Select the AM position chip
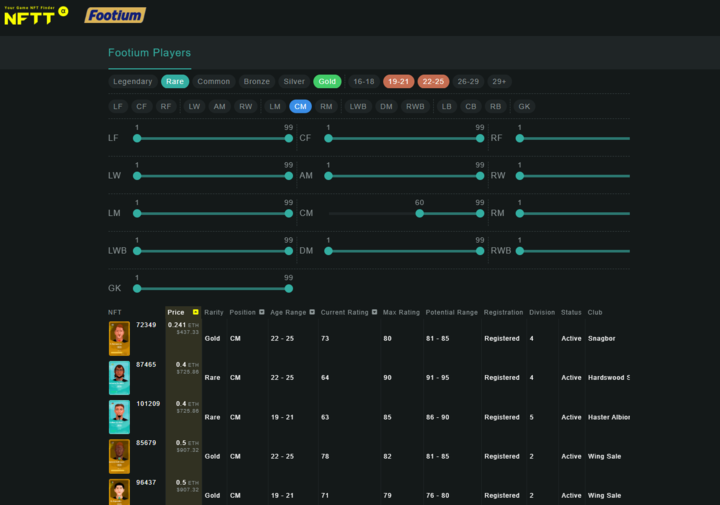This screenshot has width=720, height=505. [x=219, y=107]
